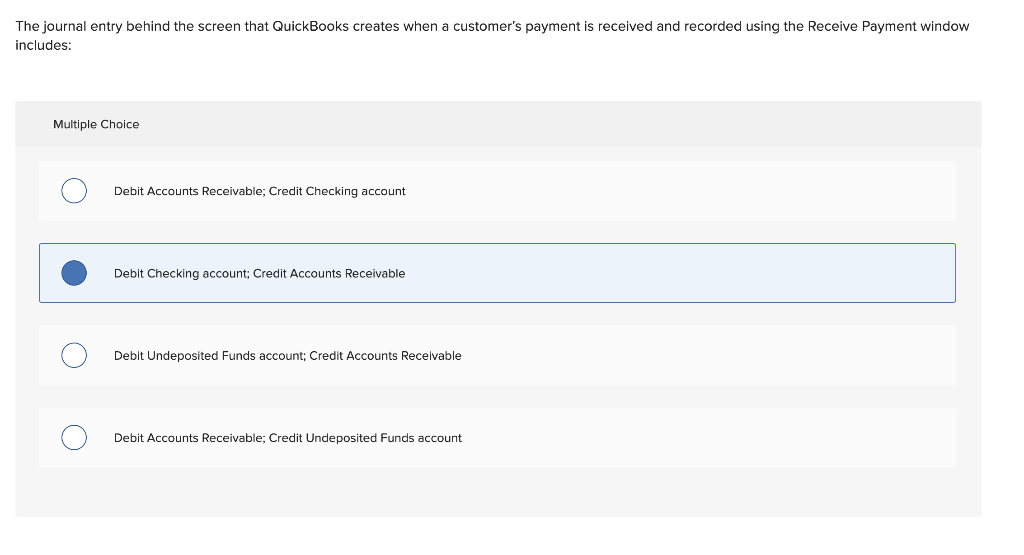The height and width of the screenshot is (555, 1024).
Task: Click answer text 'Debit Checking account; Credit Accounts Receivable'
Action: click(259, 274)
